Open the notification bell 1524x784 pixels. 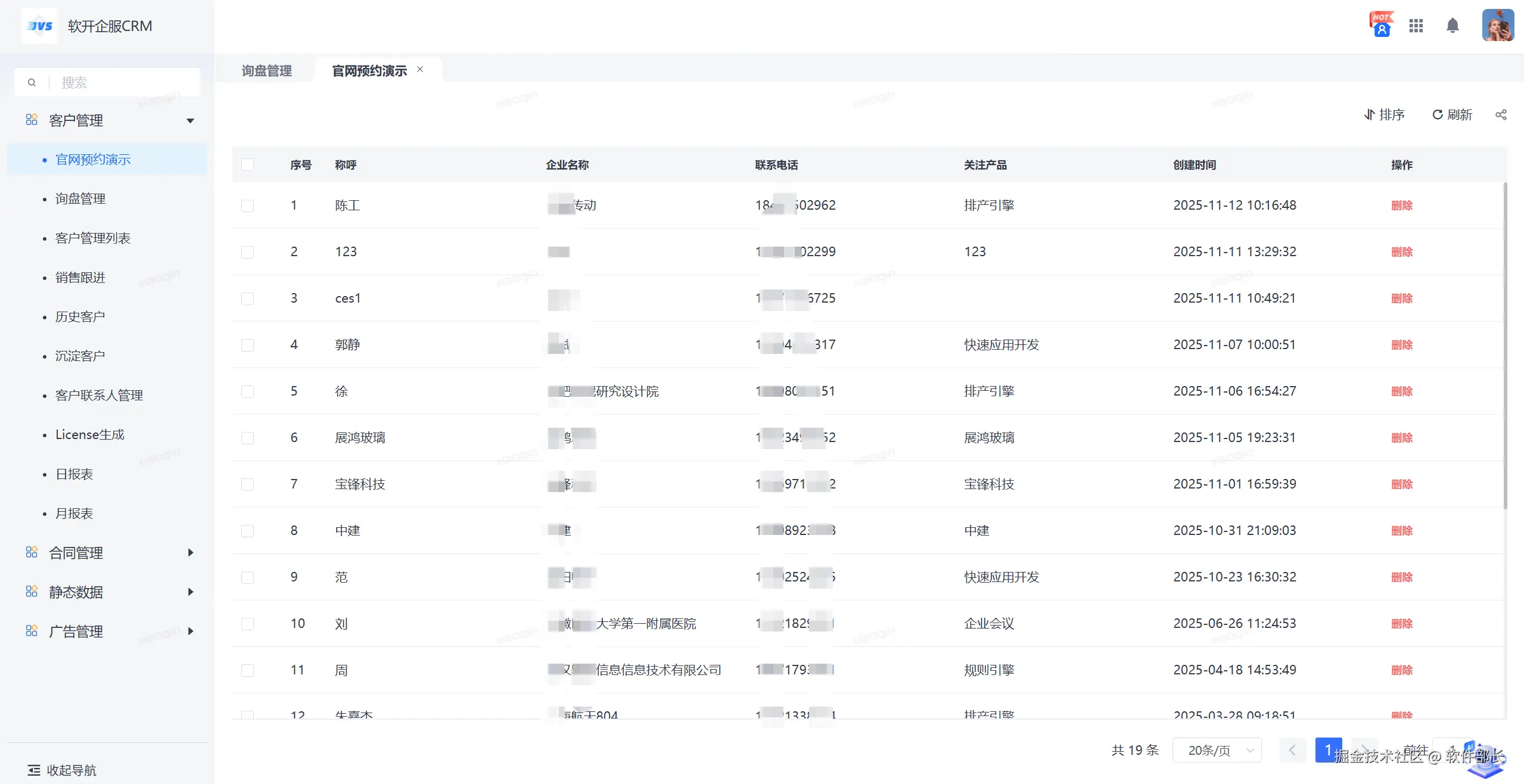[1453, 26]
